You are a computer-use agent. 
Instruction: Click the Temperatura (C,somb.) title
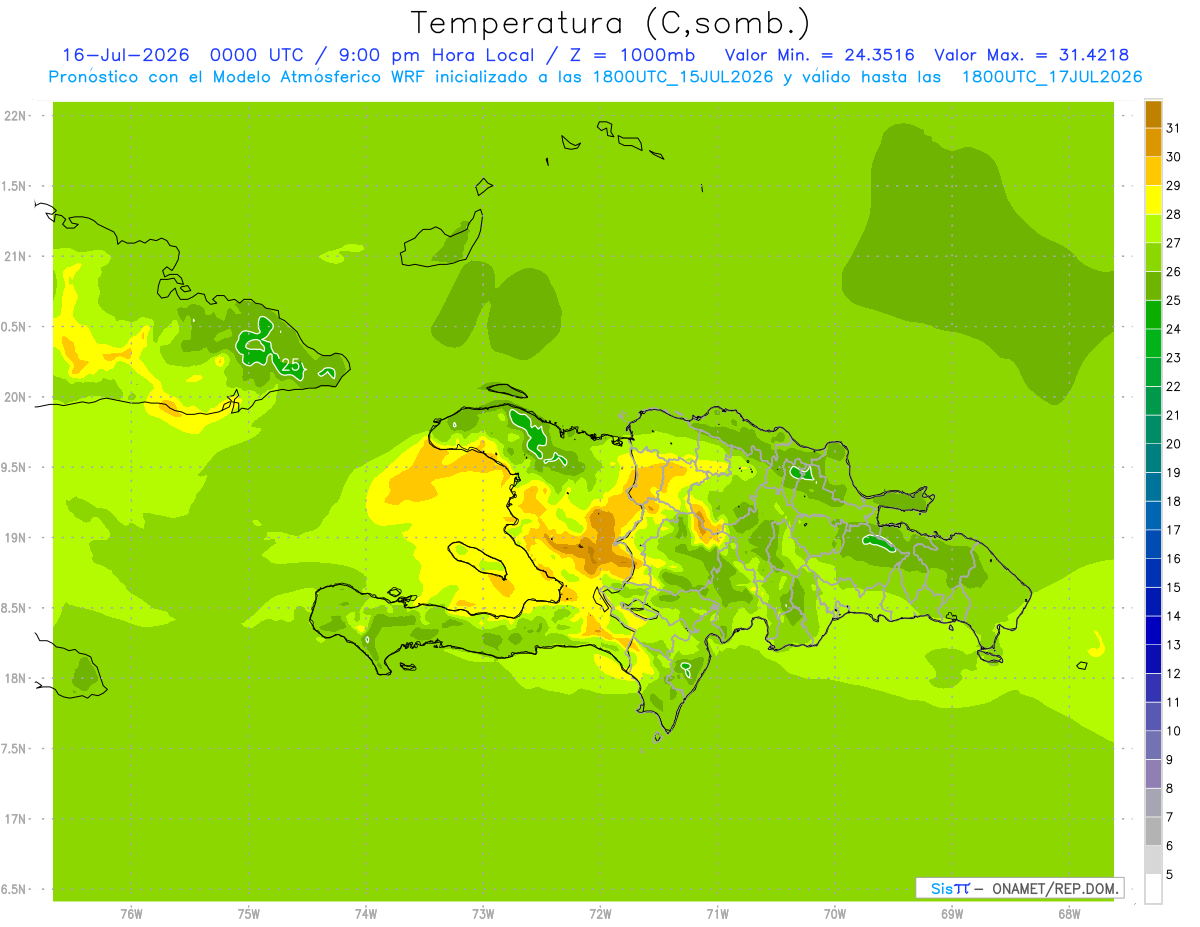pyautogui.click(x=610, y=23)
